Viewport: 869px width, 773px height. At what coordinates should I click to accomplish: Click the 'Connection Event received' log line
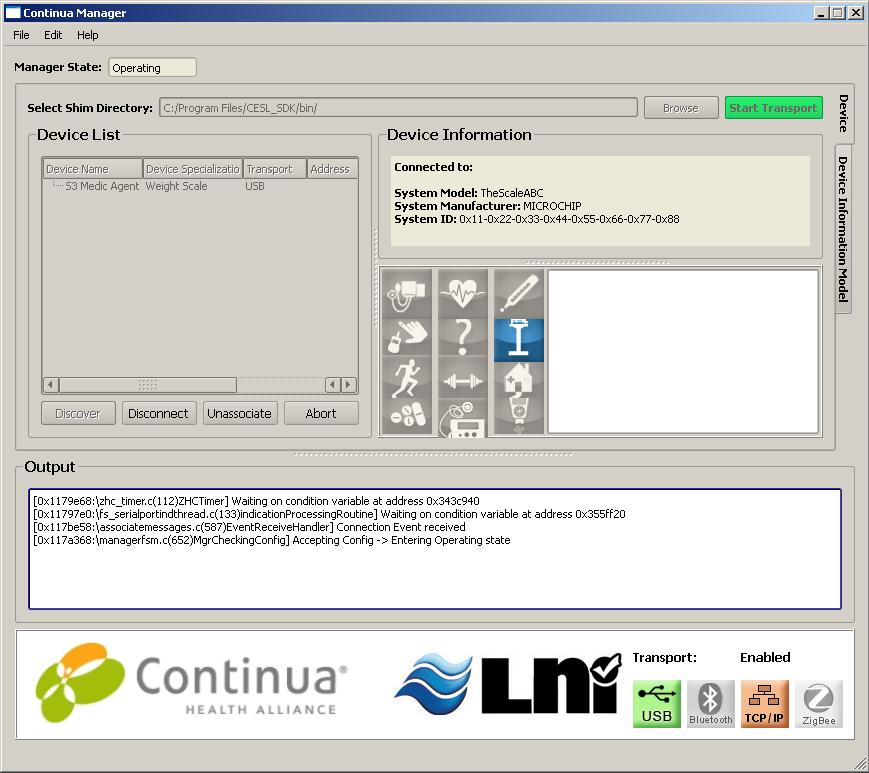click(x=249, y=527)
